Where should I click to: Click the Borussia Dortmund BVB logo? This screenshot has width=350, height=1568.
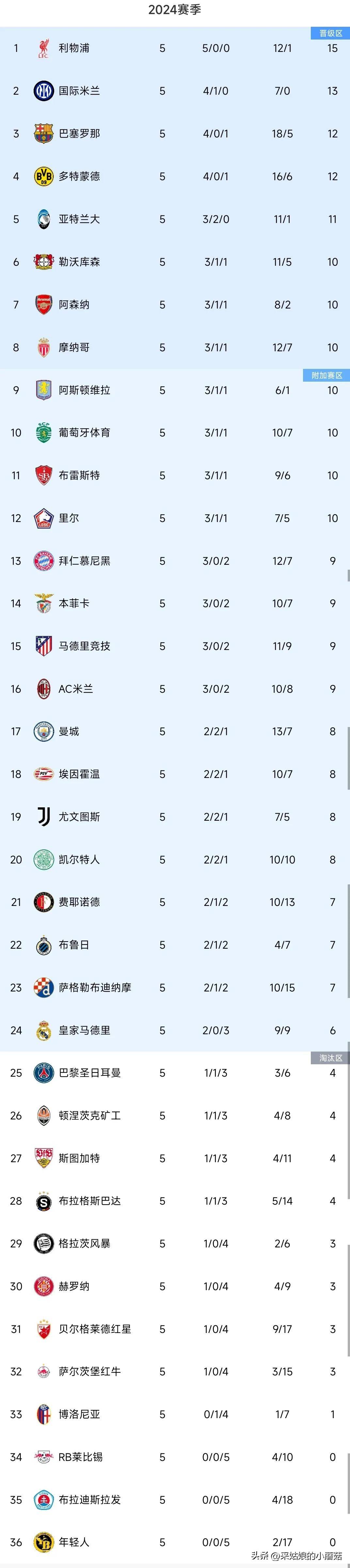(43, 177)
